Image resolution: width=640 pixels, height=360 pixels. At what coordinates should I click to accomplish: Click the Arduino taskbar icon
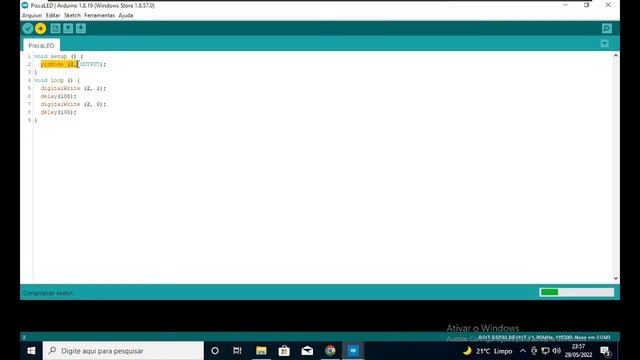(x=353, y=351)
